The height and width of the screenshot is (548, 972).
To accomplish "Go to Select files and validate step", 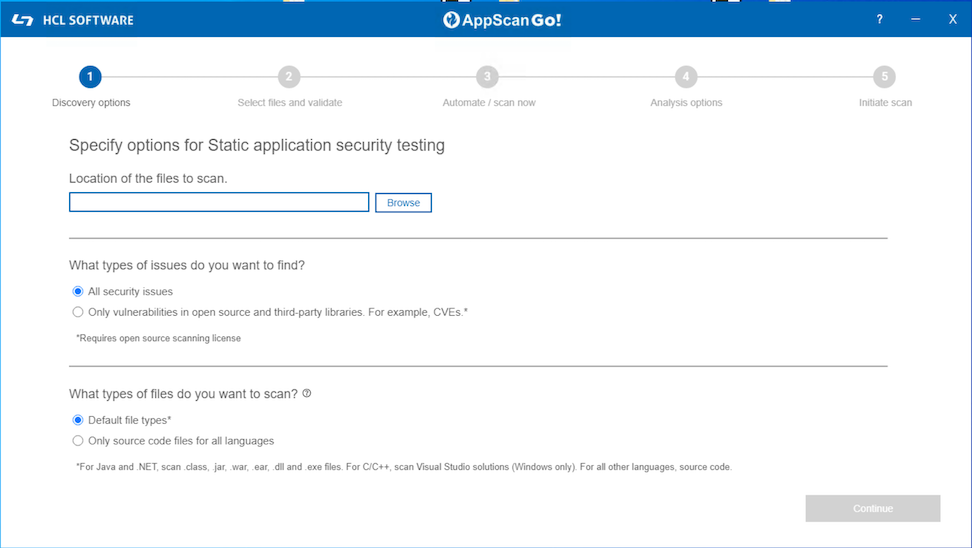I will tap(289, 102).
